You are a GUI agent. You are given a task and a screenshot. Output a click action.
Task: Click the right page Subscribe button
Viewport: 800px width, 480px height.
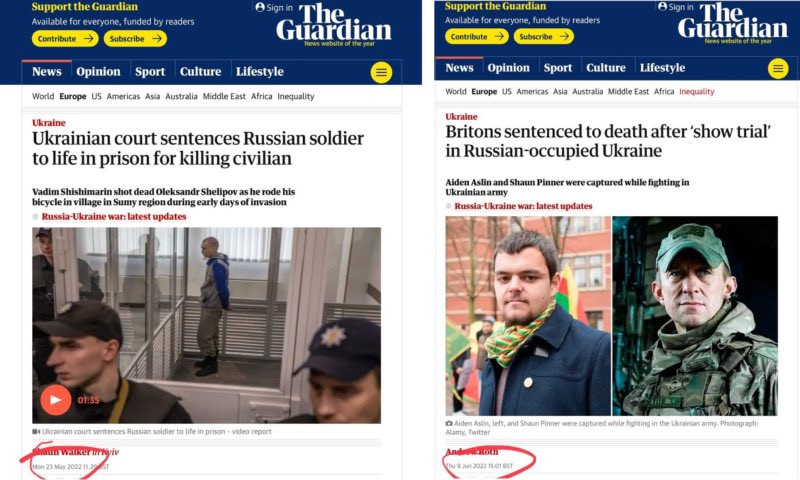[x=543, y=36]
